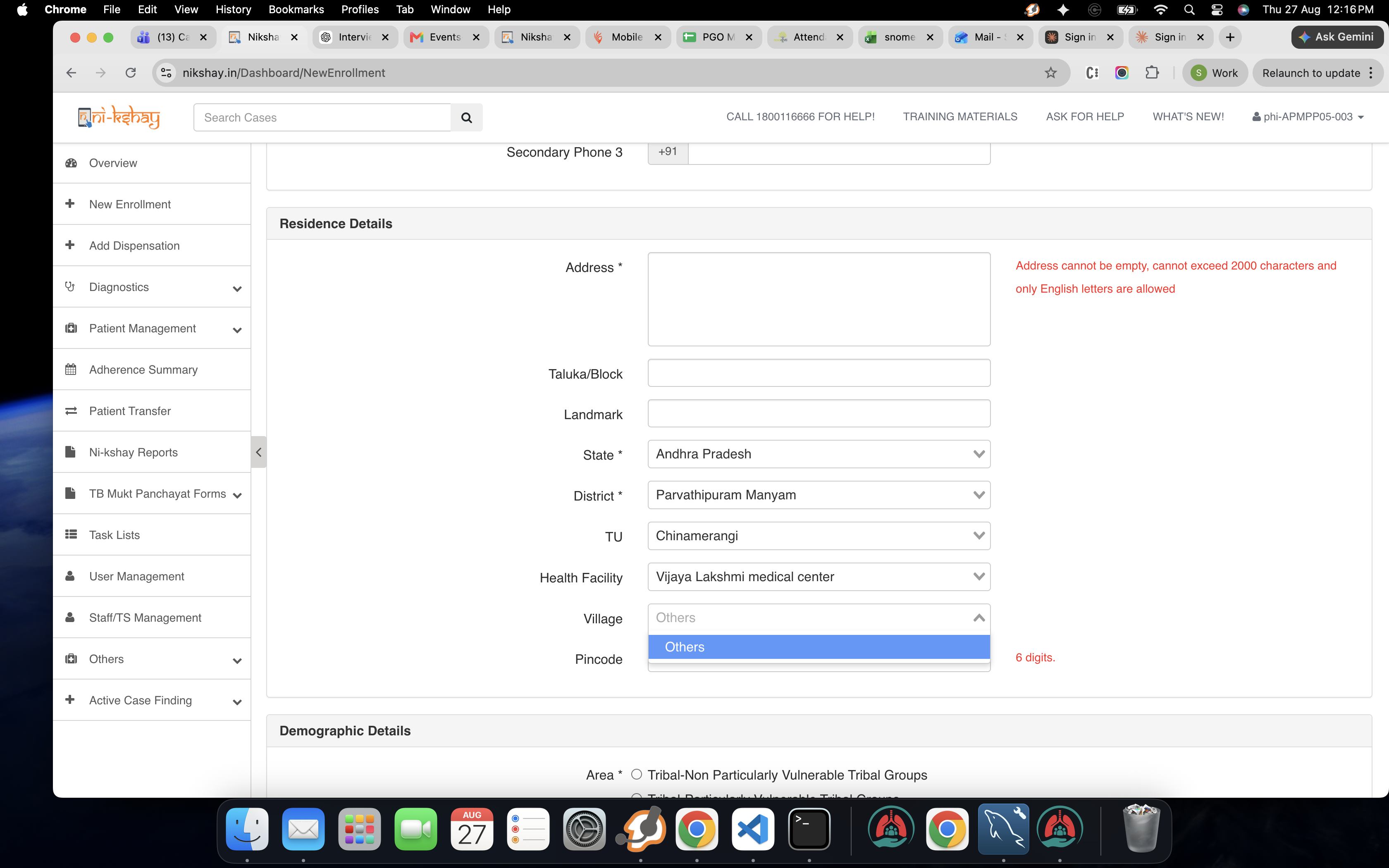
Task: Click into the Address text area
Action: [819, 299]
